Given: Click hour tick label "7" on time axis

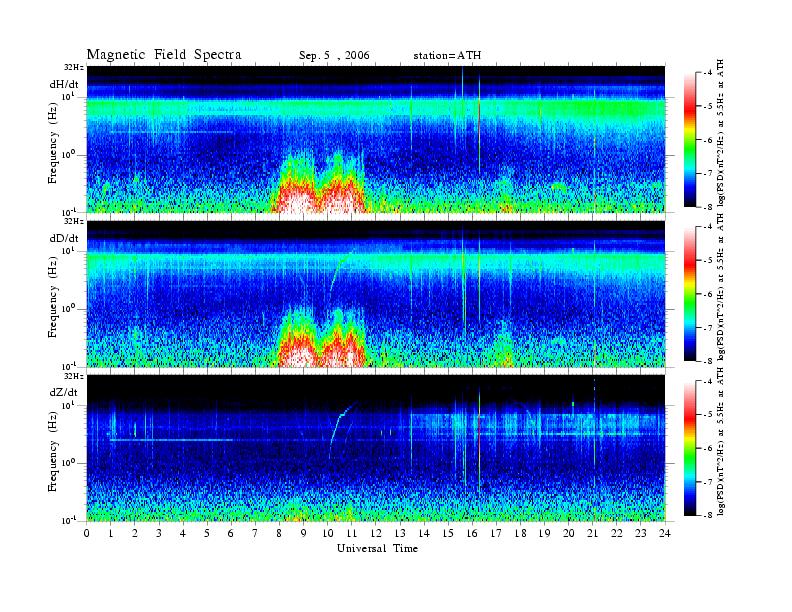Looking at the screenshot, I should [x=256, y=533].
